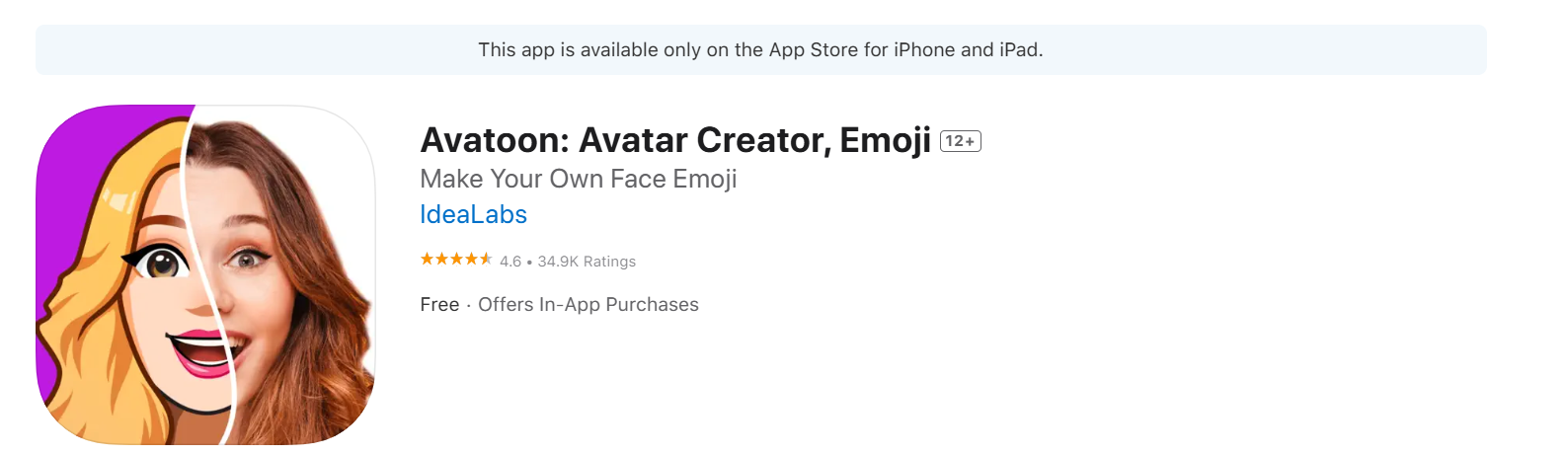1568x455 pixels.
Task: Click the half-filled fifth rating star
Action: click(486, 260)
